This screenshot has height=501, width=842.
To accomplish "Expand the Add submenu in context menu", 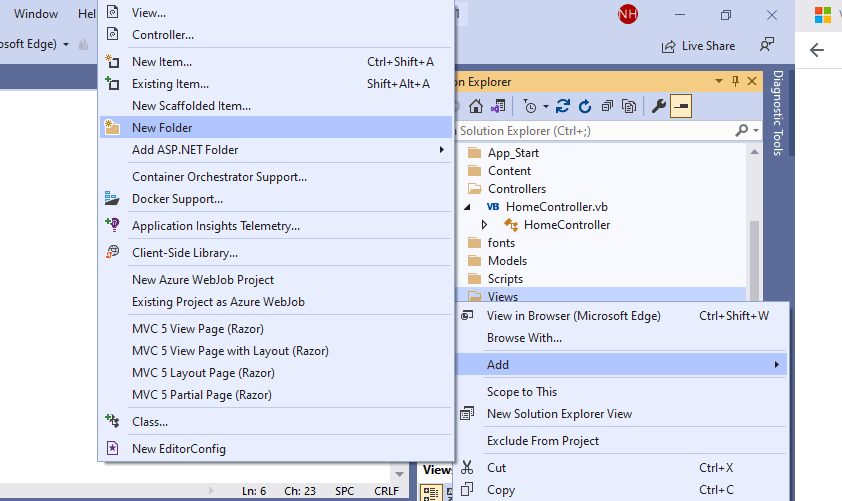I will [x=621, y=365].
